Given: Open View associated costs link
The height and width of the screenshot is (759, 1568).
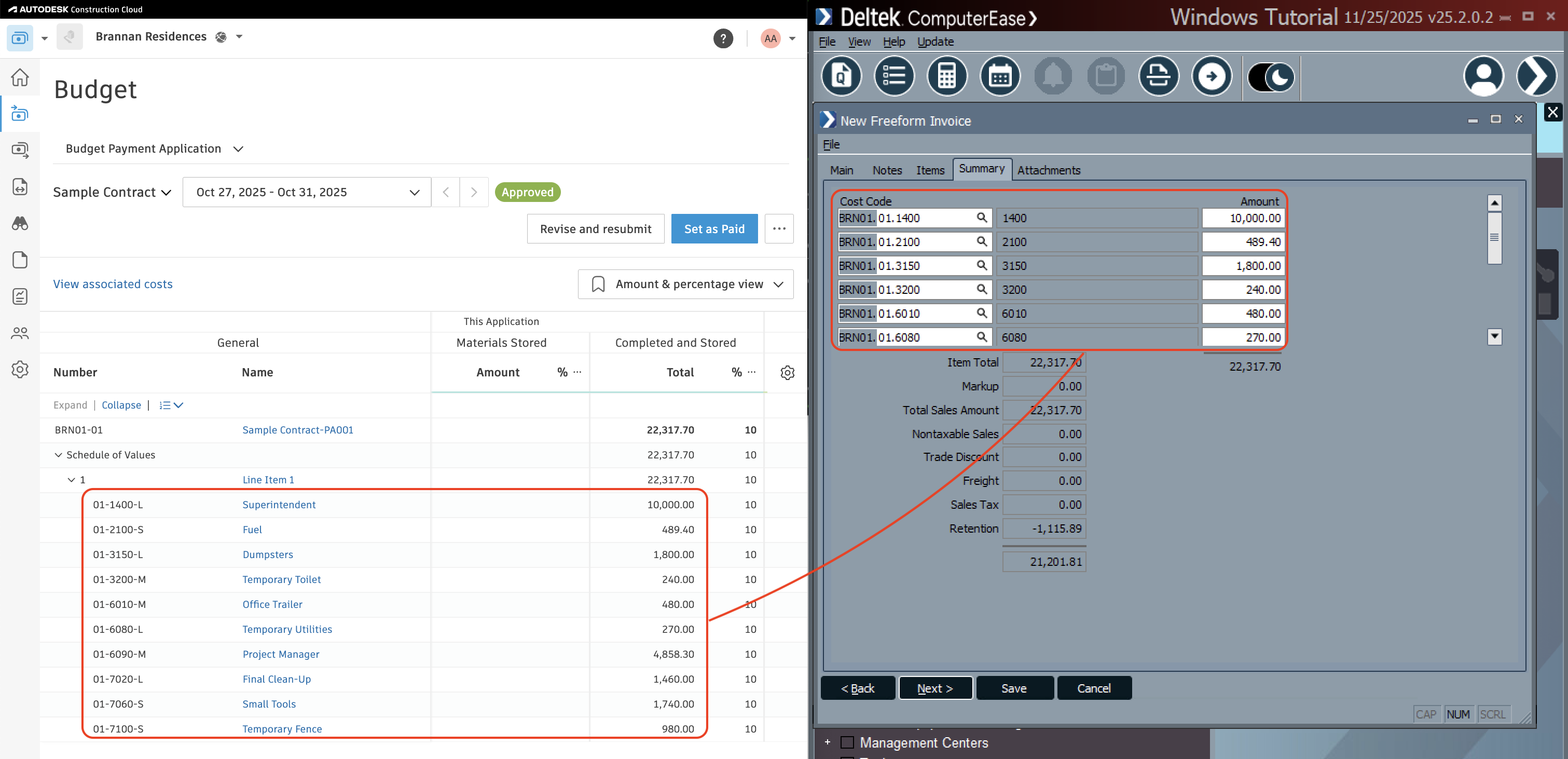Looking at the screenshot, I should (x=113, y=284).
